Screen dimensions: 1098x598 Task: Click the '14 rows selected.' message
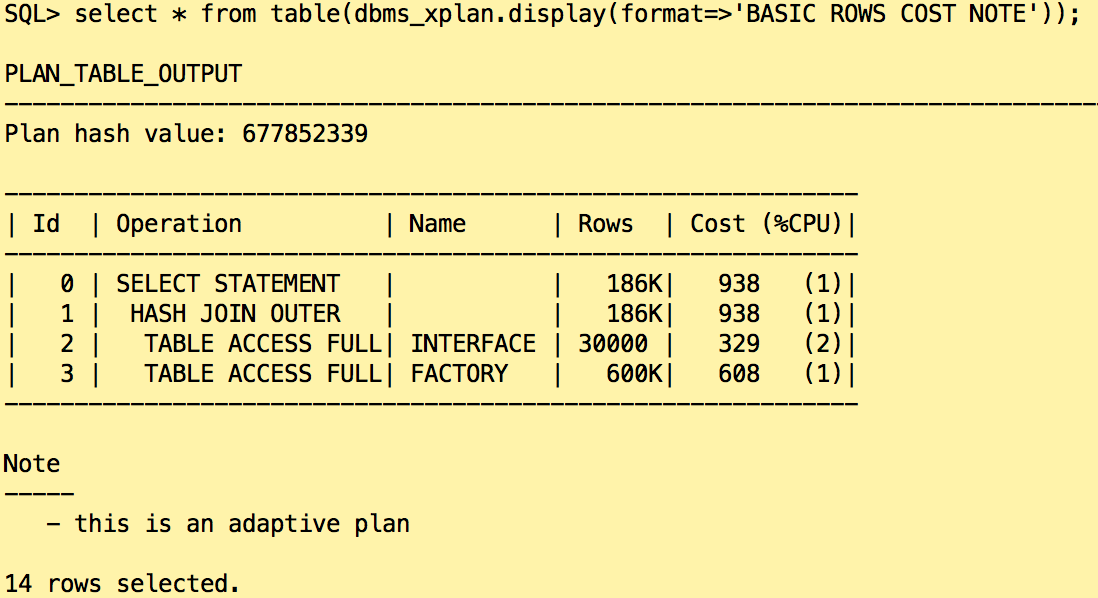click(x=122, y=584)
